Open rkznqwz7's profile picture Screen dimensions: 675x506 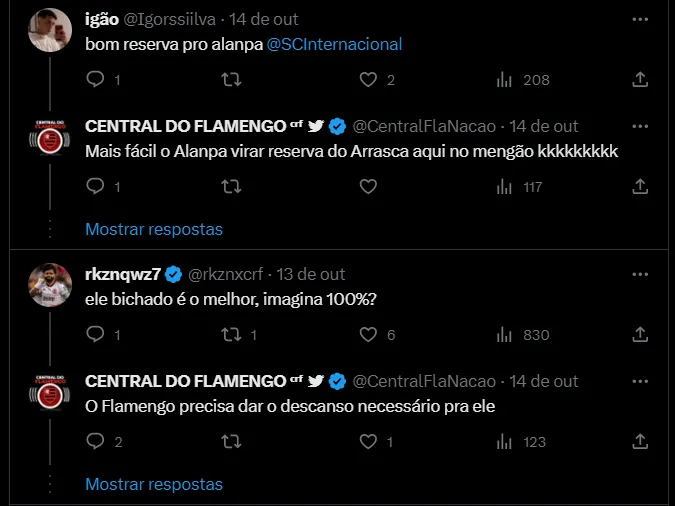click(46, 287)
